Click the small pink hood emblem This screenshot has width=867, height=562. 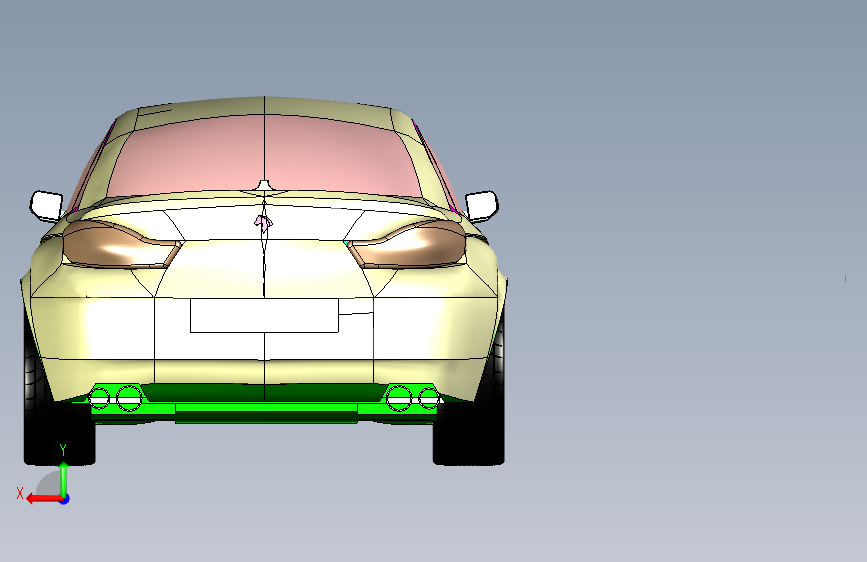point(264,222)
